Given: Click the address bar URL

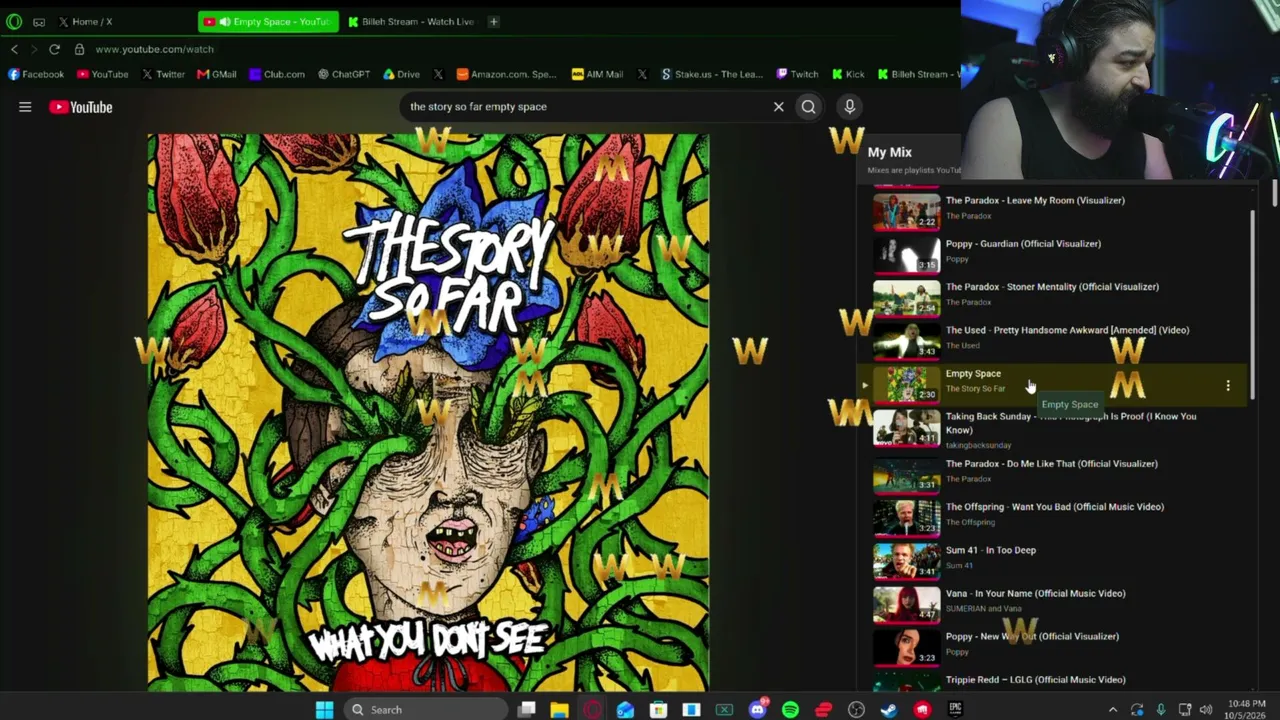Looking at the screenshot, I should coord(155,49).
